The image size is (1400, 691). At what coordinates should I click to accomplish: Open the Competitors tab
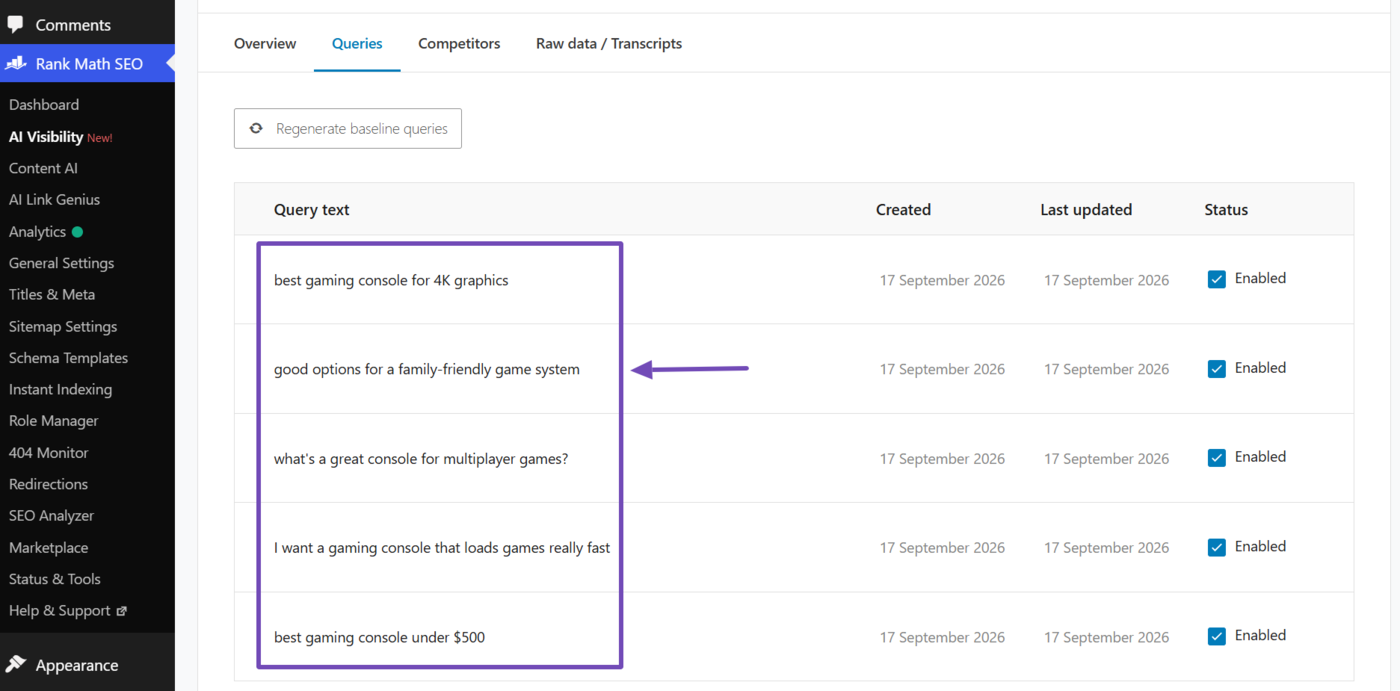pos(459,43)
